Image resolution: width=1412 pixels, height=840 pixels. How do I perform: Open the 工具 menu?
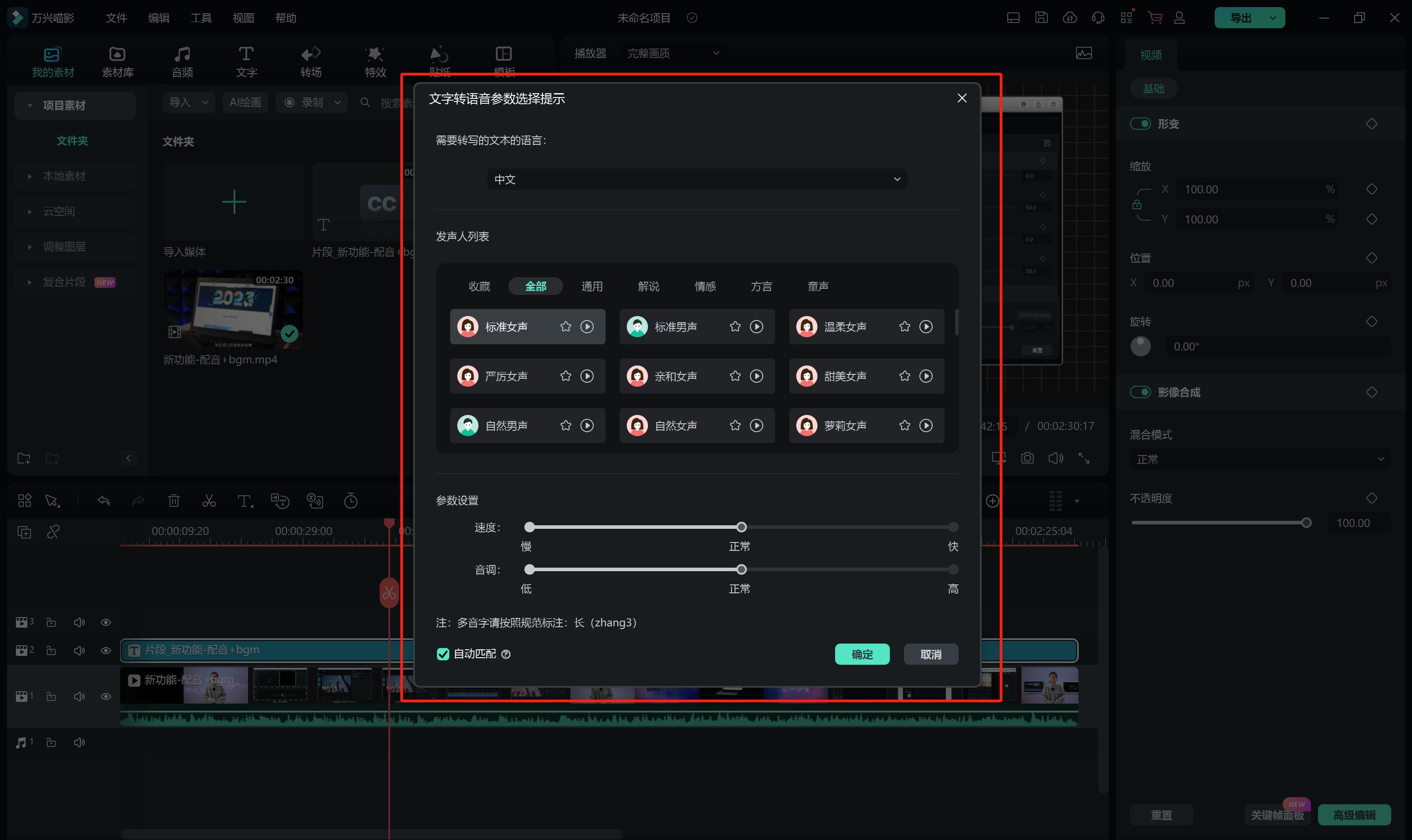[201, 18]
